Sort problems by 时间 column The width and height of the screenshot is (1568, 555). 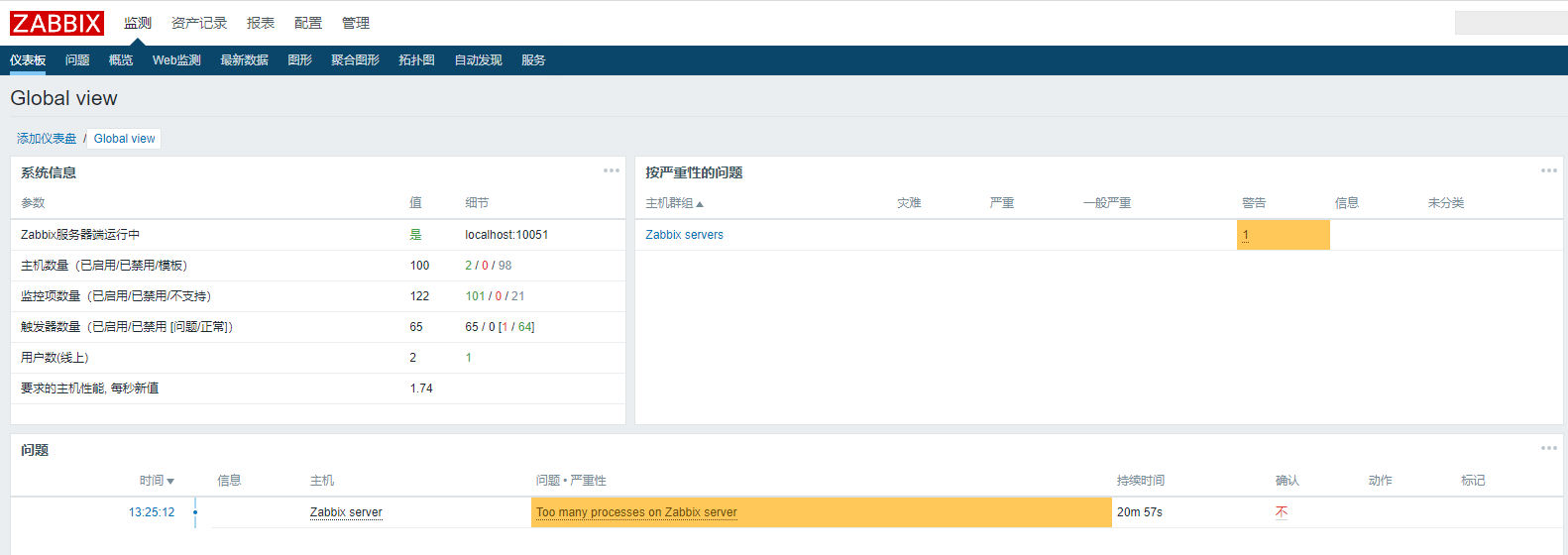click(x=157, y=481)
